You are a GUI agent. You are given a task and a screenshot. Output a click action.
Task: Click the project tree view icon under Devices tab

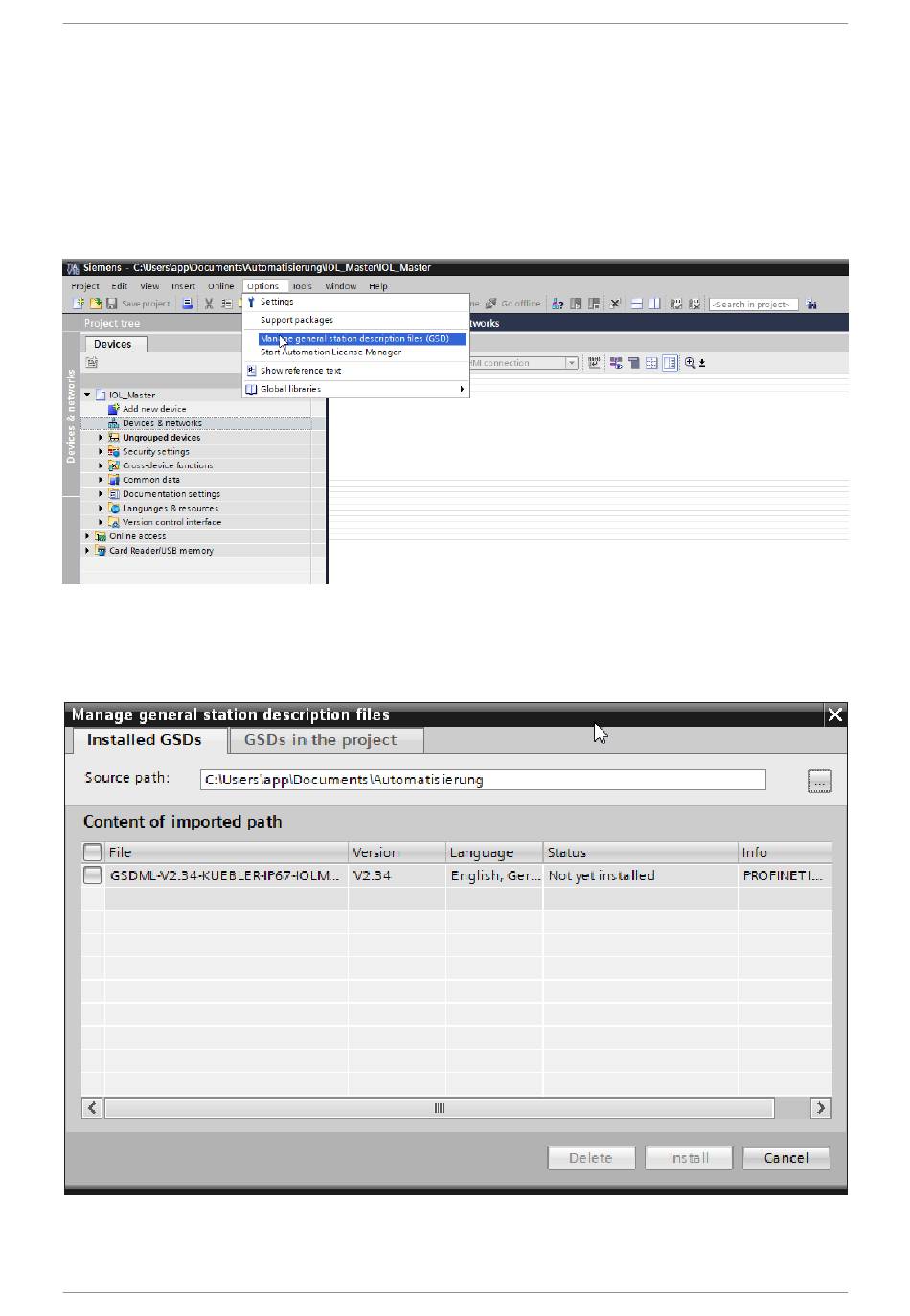coord(92,363)
